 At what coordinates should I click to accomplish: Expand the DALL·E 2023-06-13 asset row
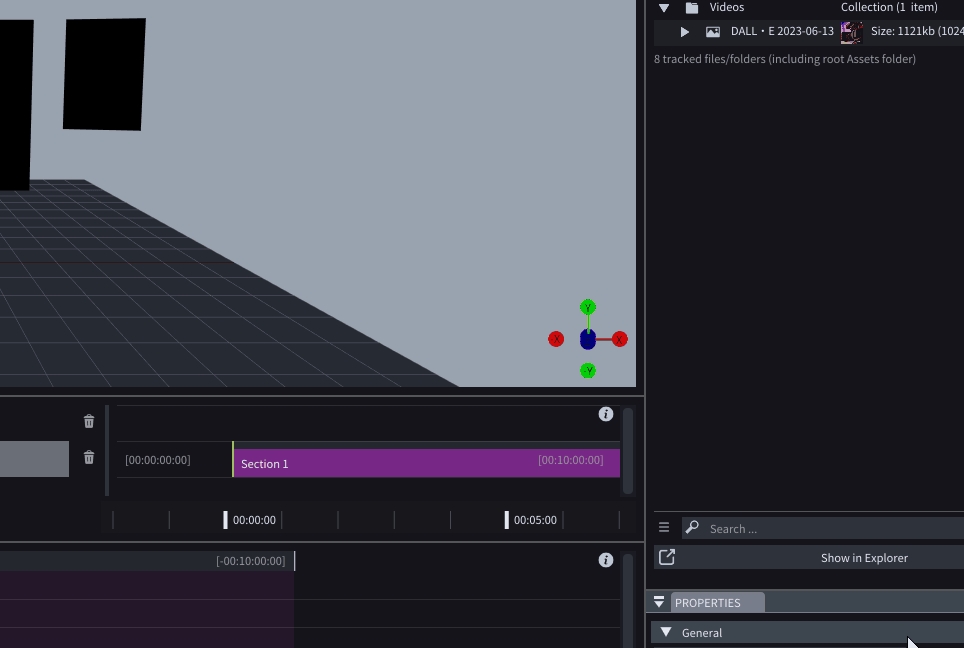pyautogui.click(x=685, y=32)
